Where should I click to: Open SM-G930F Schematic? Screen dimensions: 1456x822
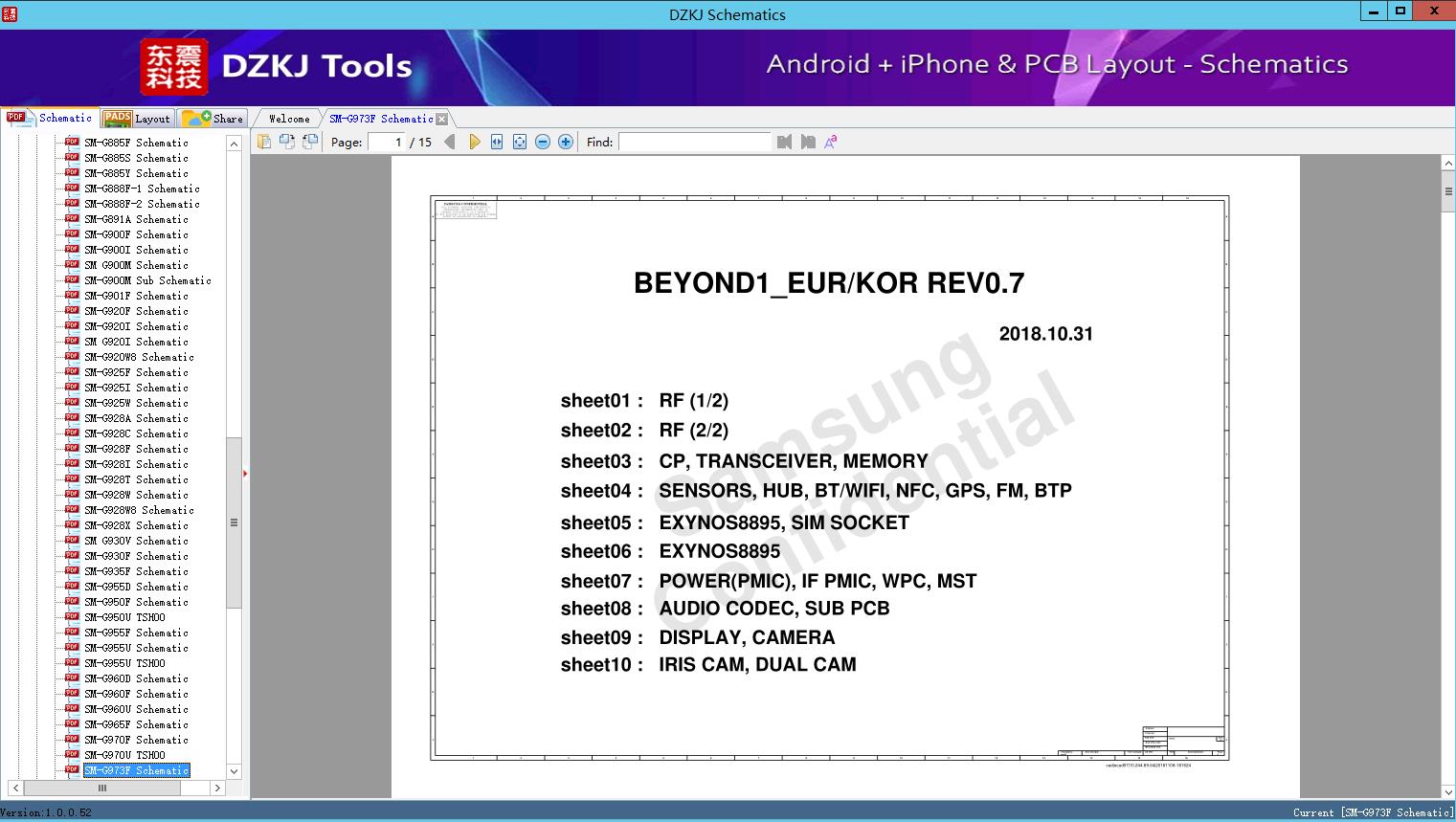pos(136,556)
